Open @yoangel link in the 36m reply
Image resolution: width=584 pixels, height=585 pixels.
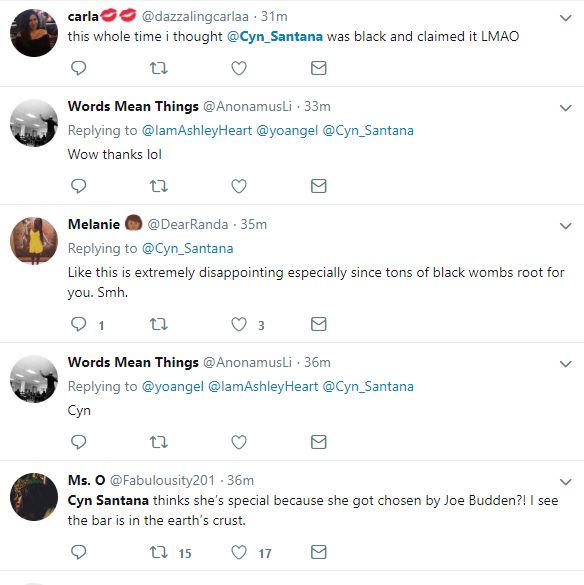coord(173,387)
